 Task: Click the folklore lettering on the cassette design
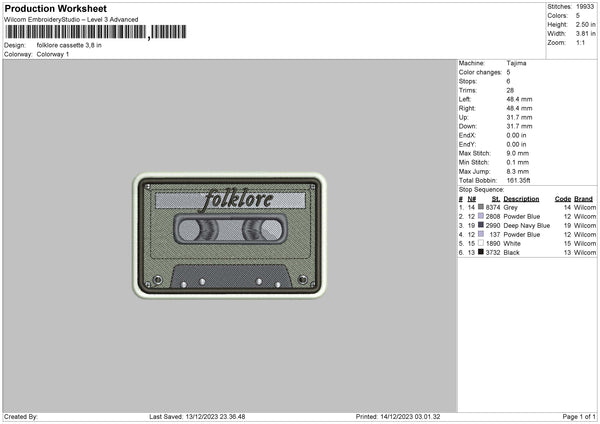(x=236, y=200)
